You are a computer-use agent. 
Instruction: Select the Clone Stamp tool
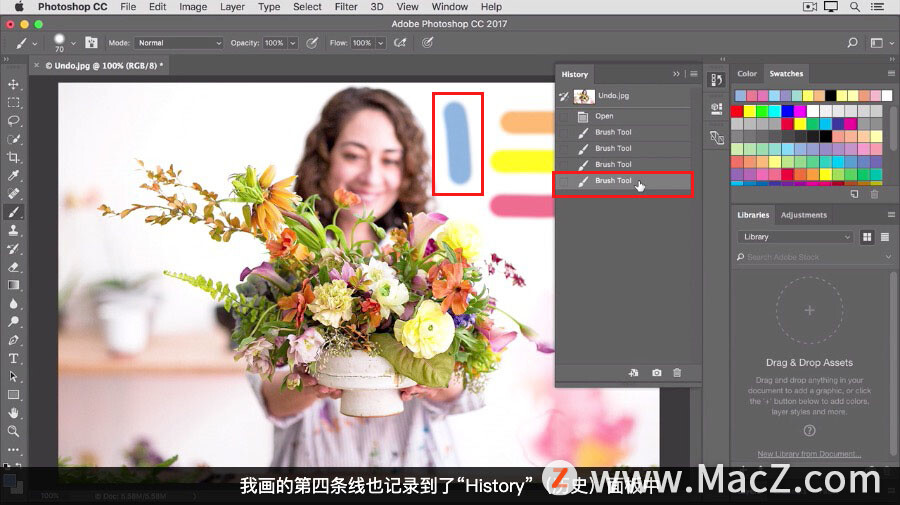tap(13, 231)
